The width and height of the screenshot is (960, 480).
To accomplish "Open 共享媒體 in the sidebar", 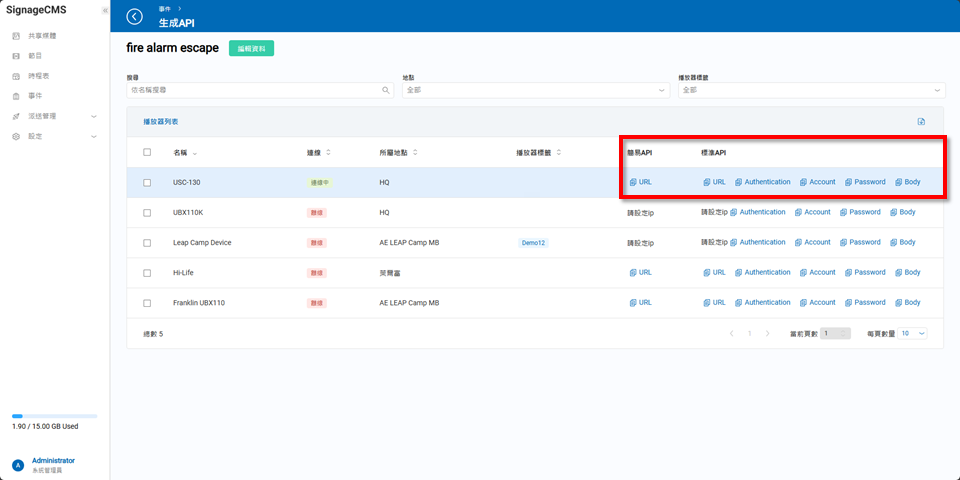I will click(42, 36).
